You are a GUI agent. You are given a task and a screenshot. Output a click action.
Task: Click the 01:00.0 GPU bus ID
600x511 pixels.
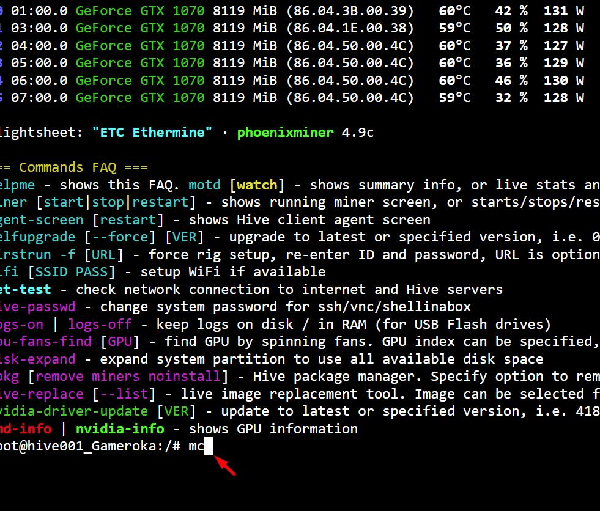[39, 10]
